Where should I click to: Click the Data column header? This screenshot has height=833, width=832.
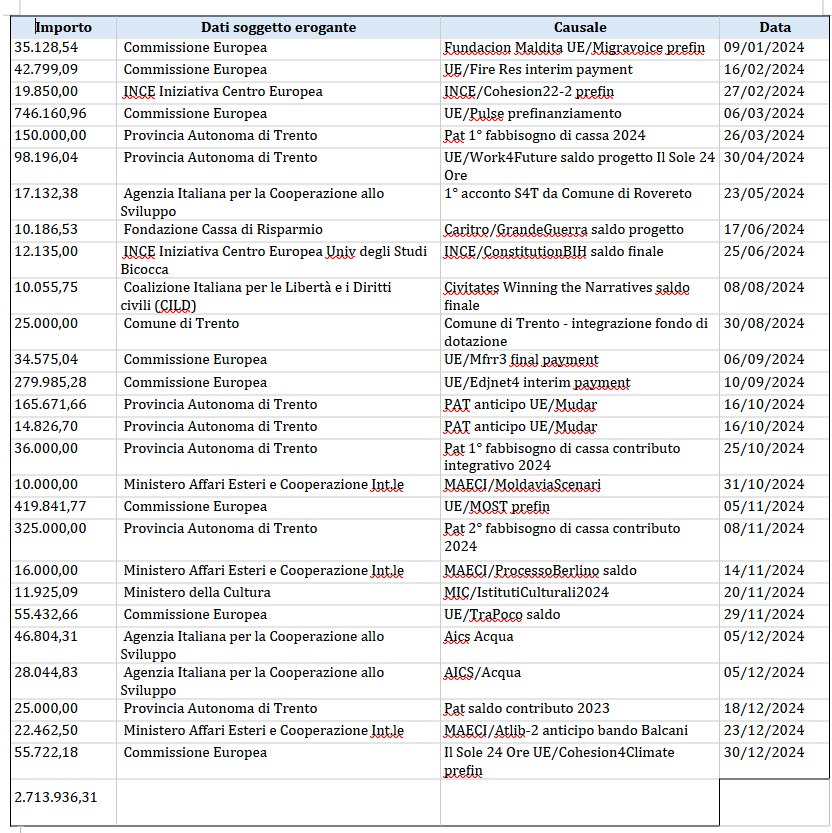[775, 27]
